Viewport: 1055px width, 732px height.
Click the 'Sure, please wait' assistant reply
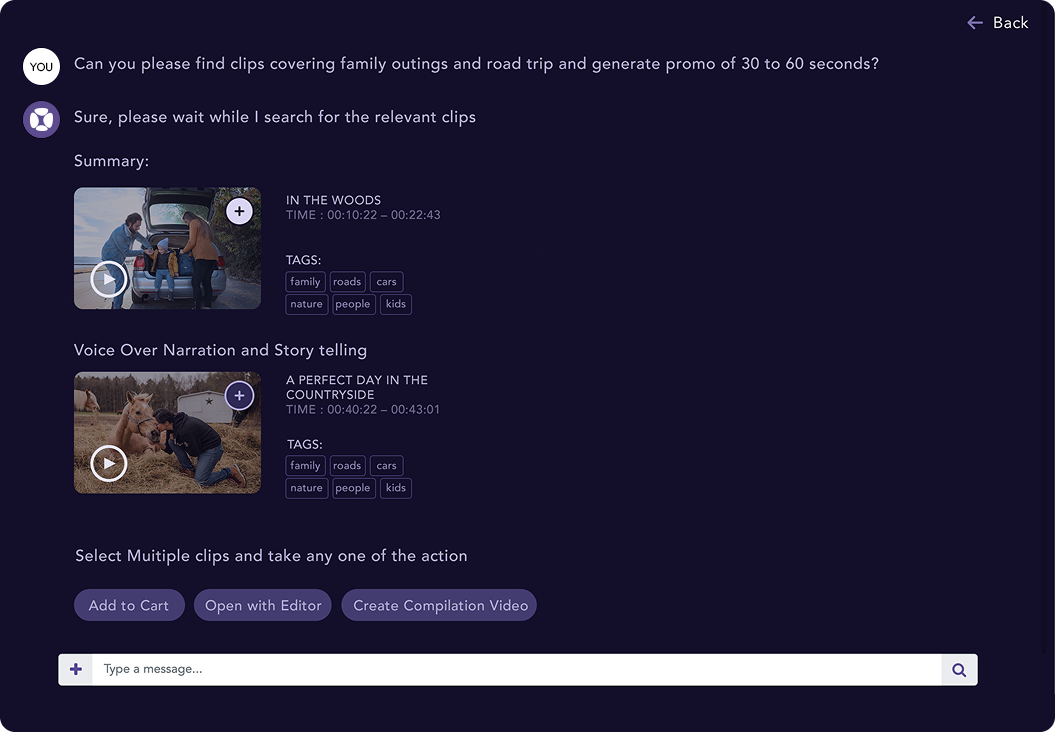[x=275, y=118]
